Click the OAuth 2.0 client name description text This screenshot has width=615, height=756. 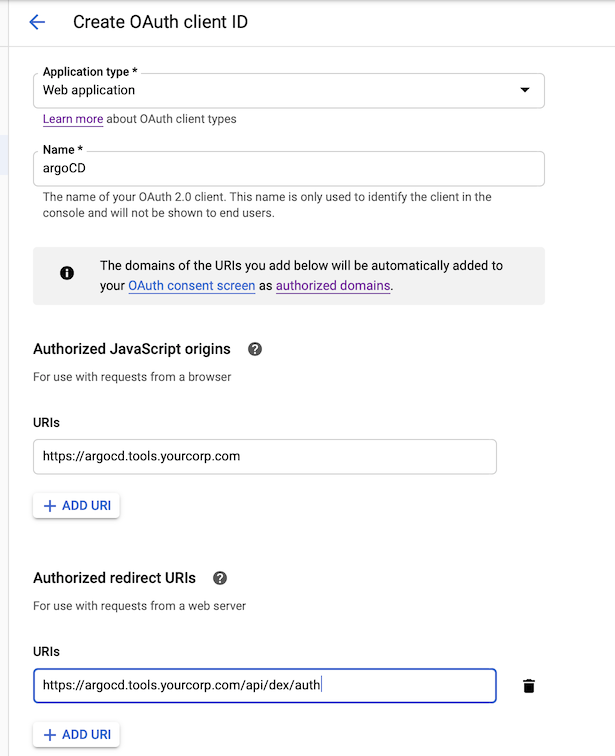[267, 205]
